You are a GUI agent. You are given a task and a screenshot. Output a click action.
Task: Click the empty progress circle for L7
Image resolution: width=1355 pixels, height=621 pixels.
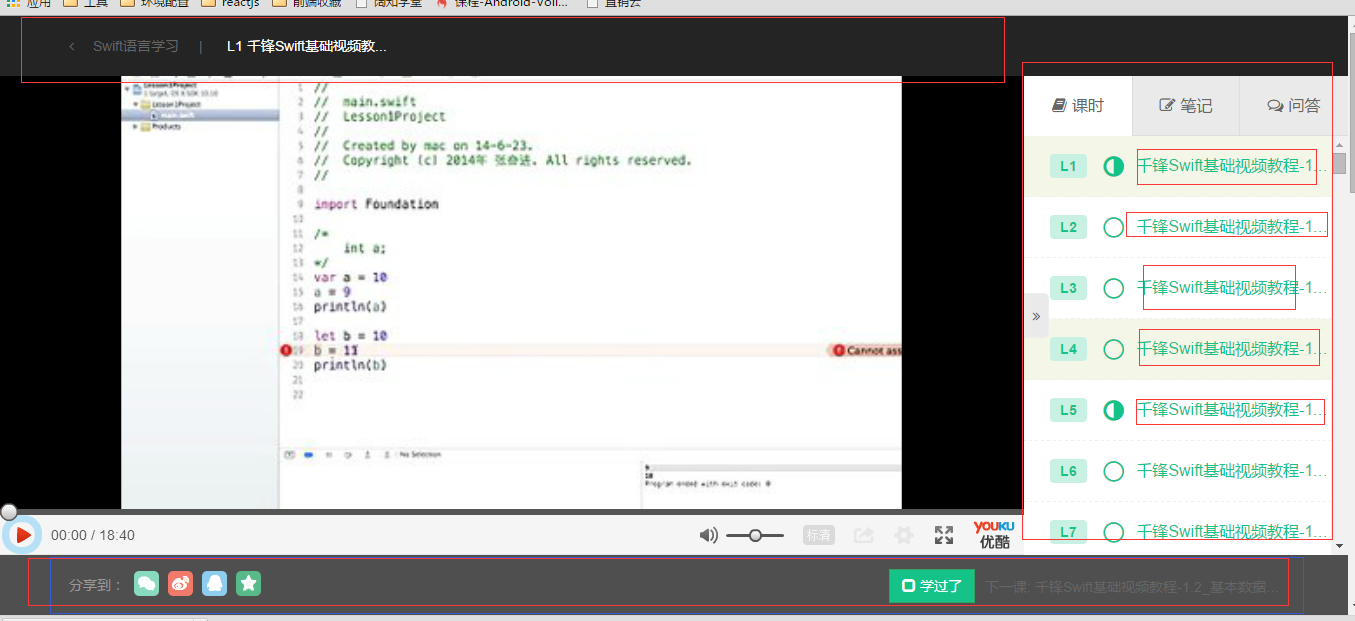(1113, 532)
